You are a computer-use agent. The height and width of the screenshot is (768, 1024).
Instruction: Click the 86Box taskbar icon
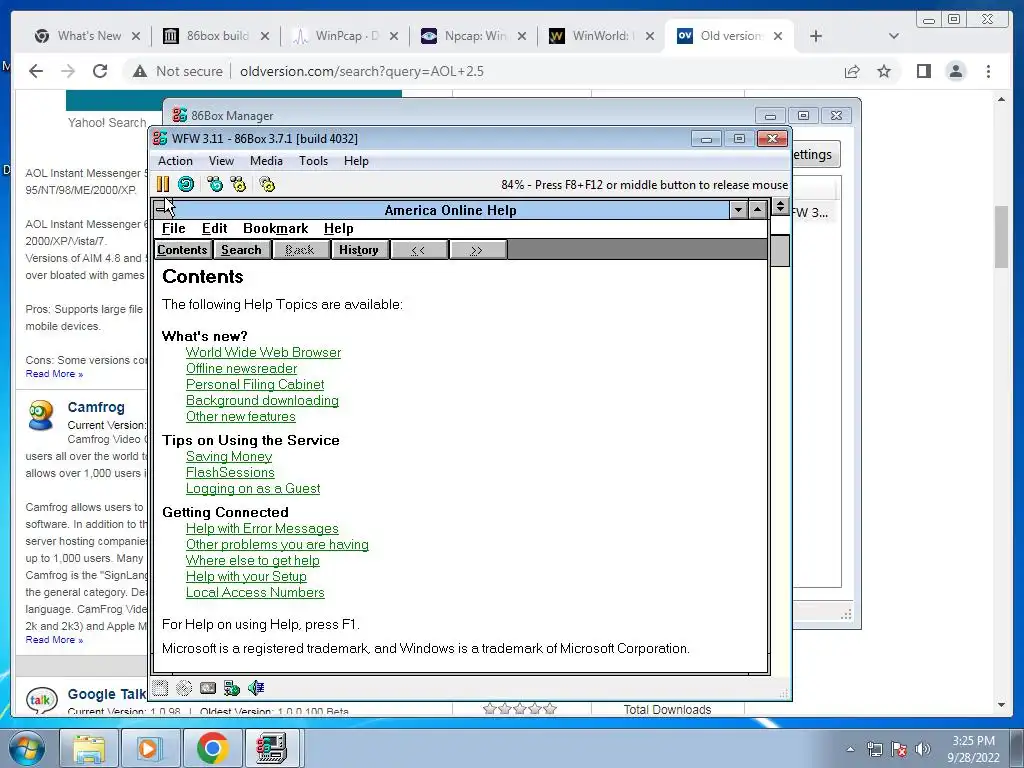[272, 748]
